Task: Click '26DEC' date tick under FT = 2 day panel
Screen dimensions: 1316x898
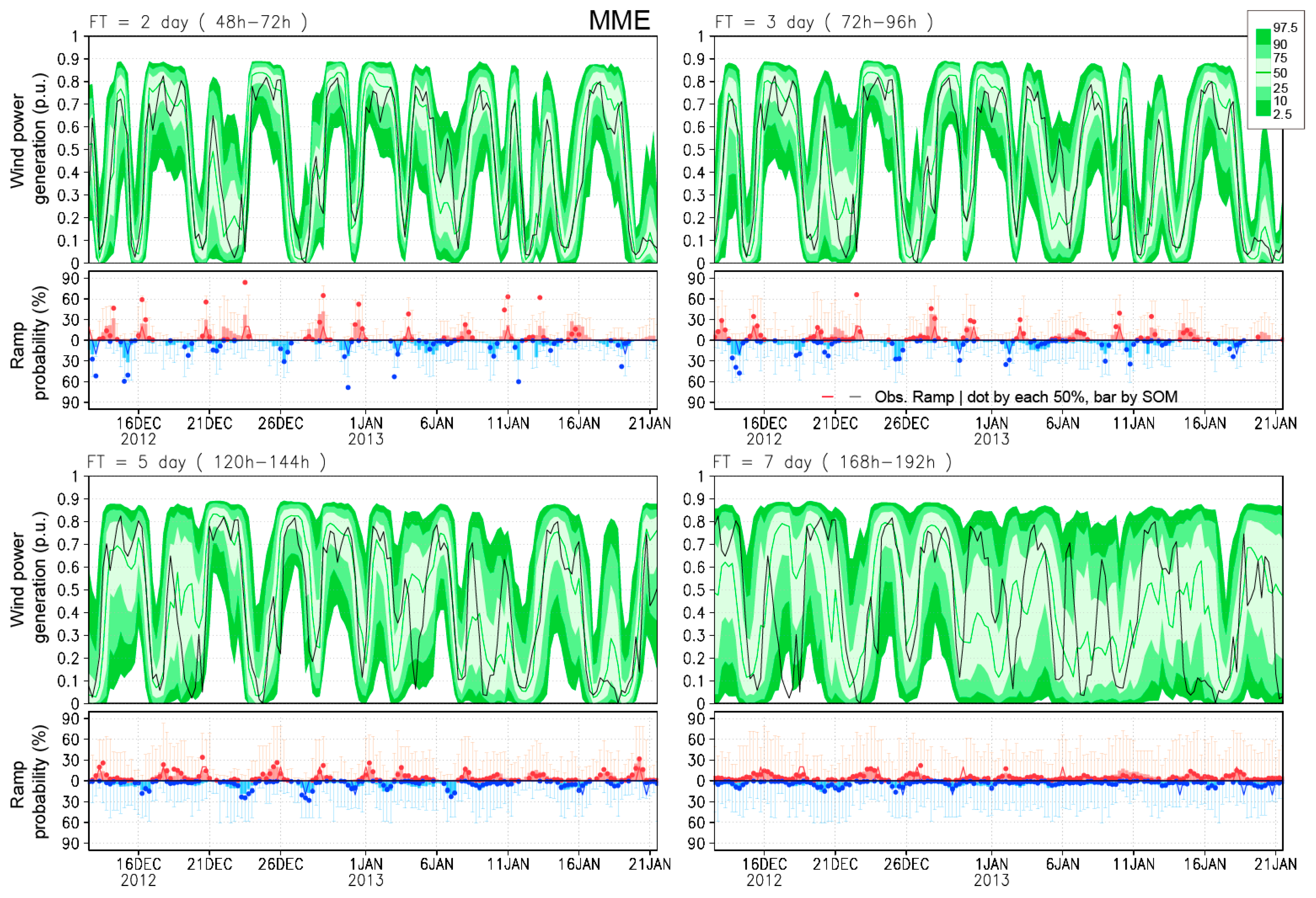Action: click(281, 423)
